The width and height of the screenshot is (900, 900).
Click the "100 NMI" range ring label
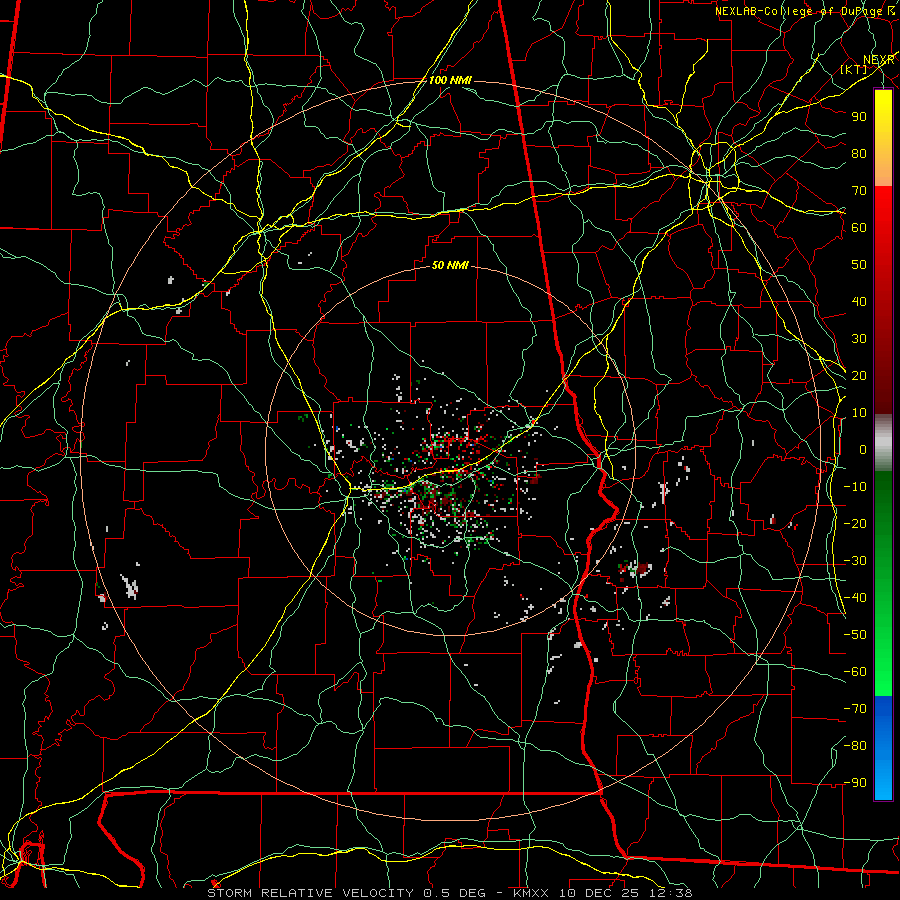click(450, 80)
